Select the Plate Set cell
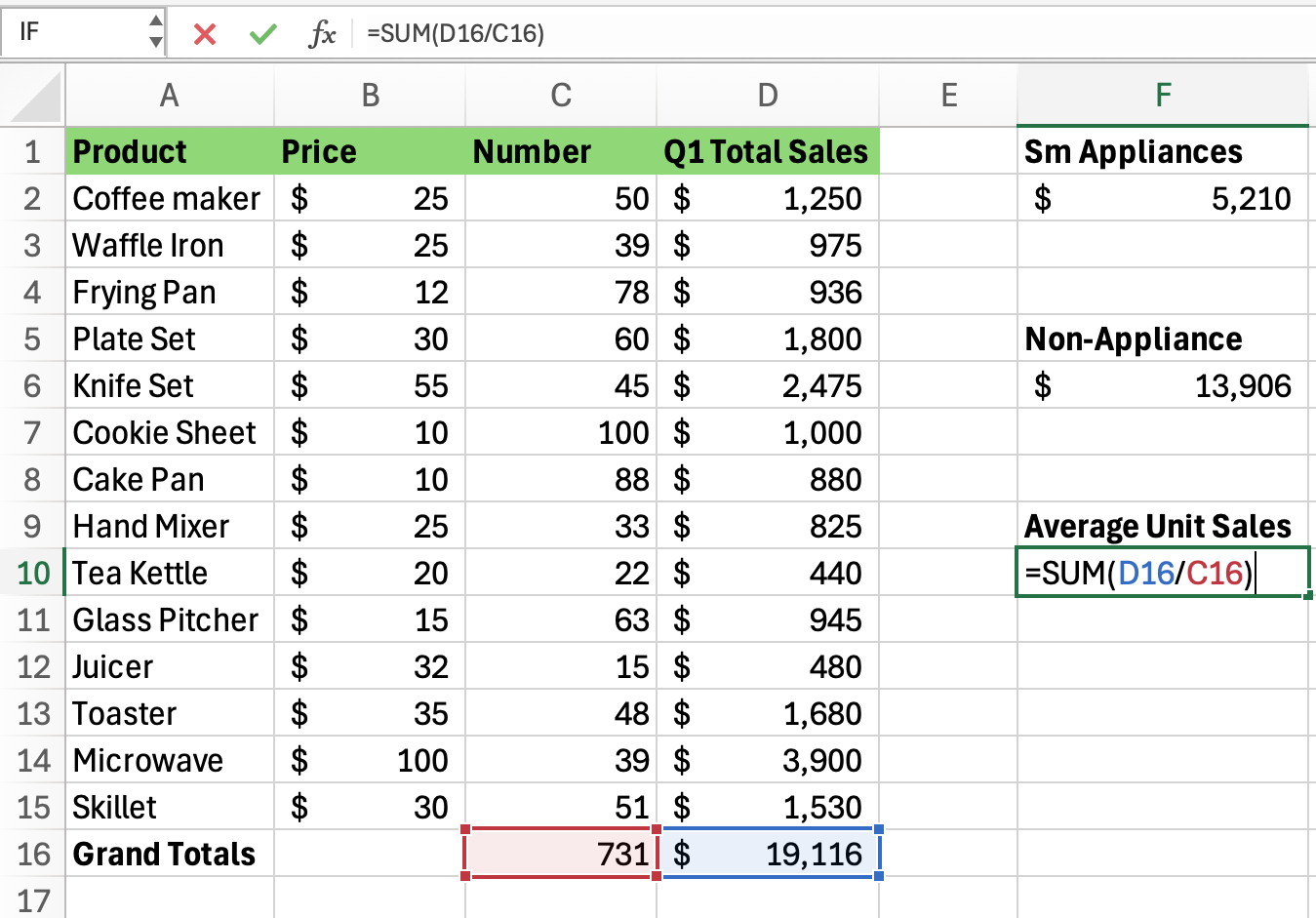Viewport: 1316px width, 918px height. pos(170,339)
